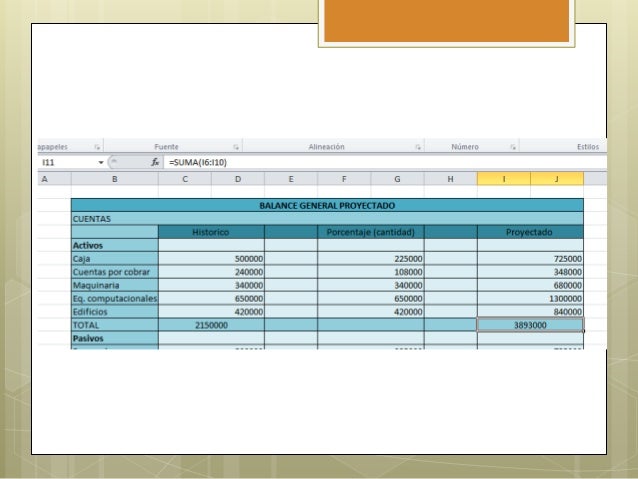Select the Proyectado header cell
This screenshot has width=638, height=479.
coord(530,232)
